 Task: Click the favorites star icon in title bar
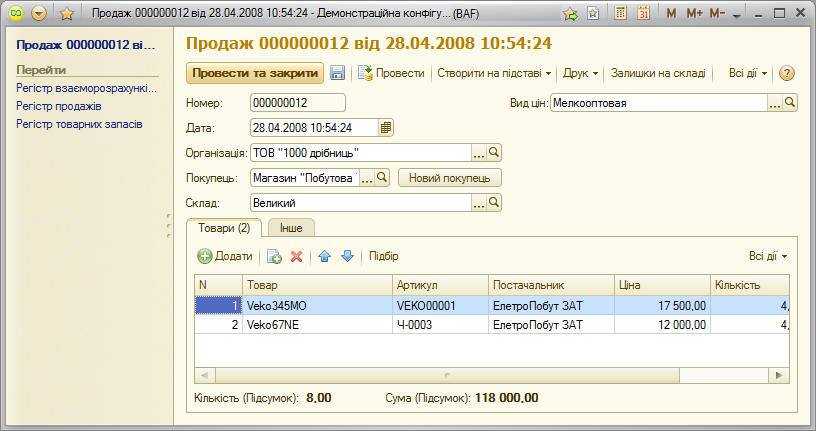(67, 14)
